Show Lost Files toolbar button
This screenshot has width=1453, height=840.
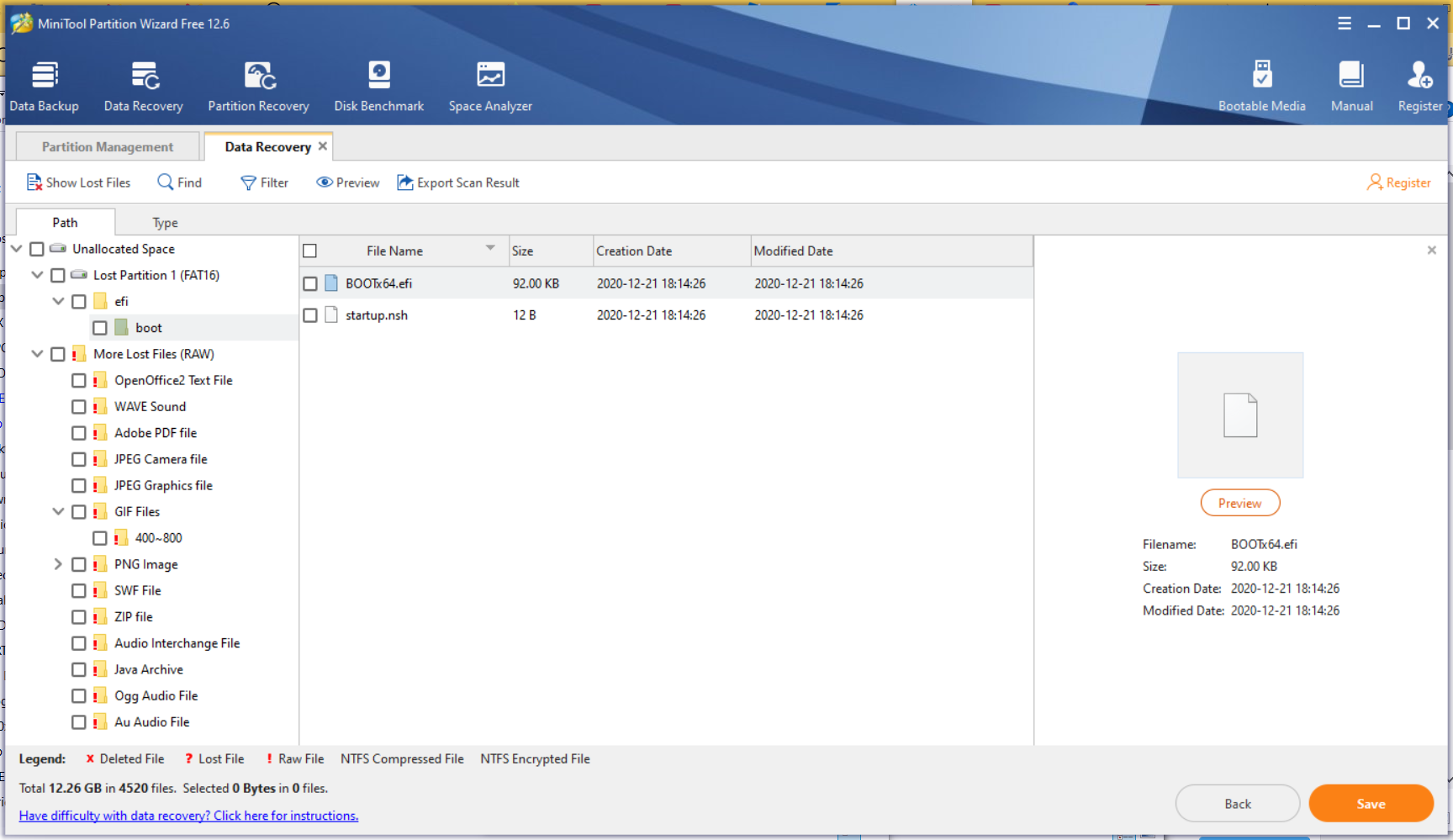(x=79, y=182)
